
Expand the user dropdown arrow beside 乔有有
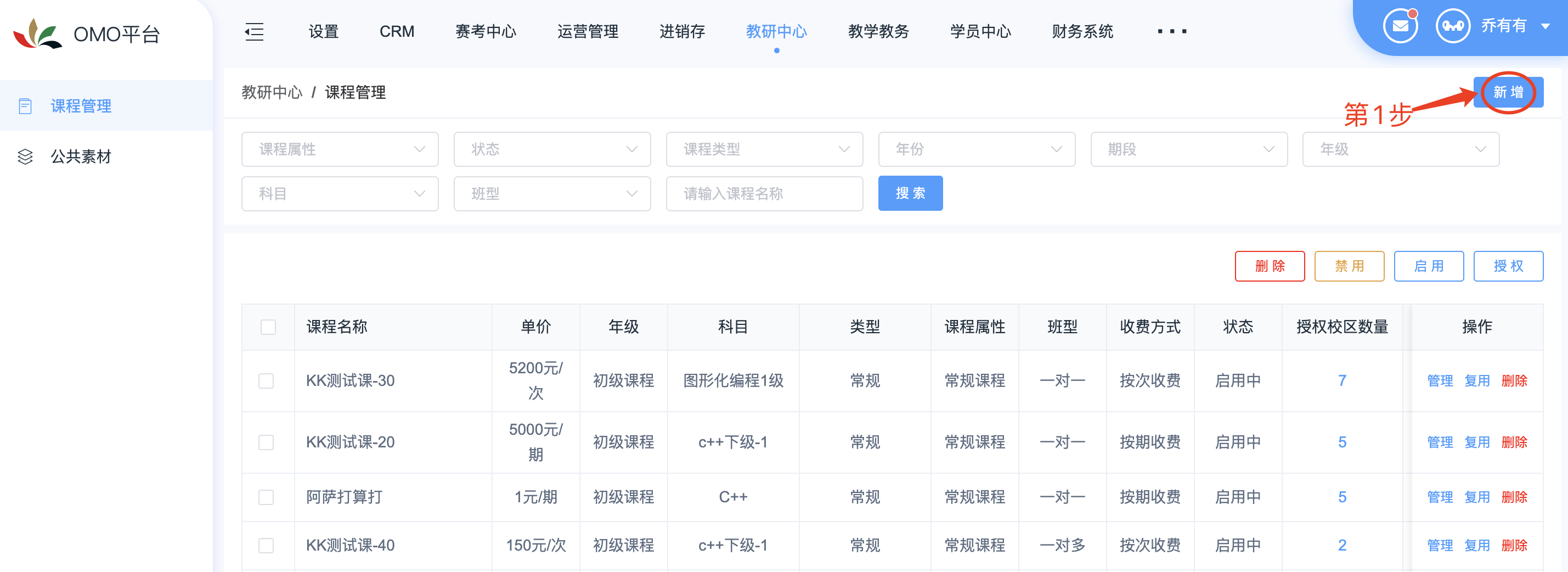point(1545,26)
